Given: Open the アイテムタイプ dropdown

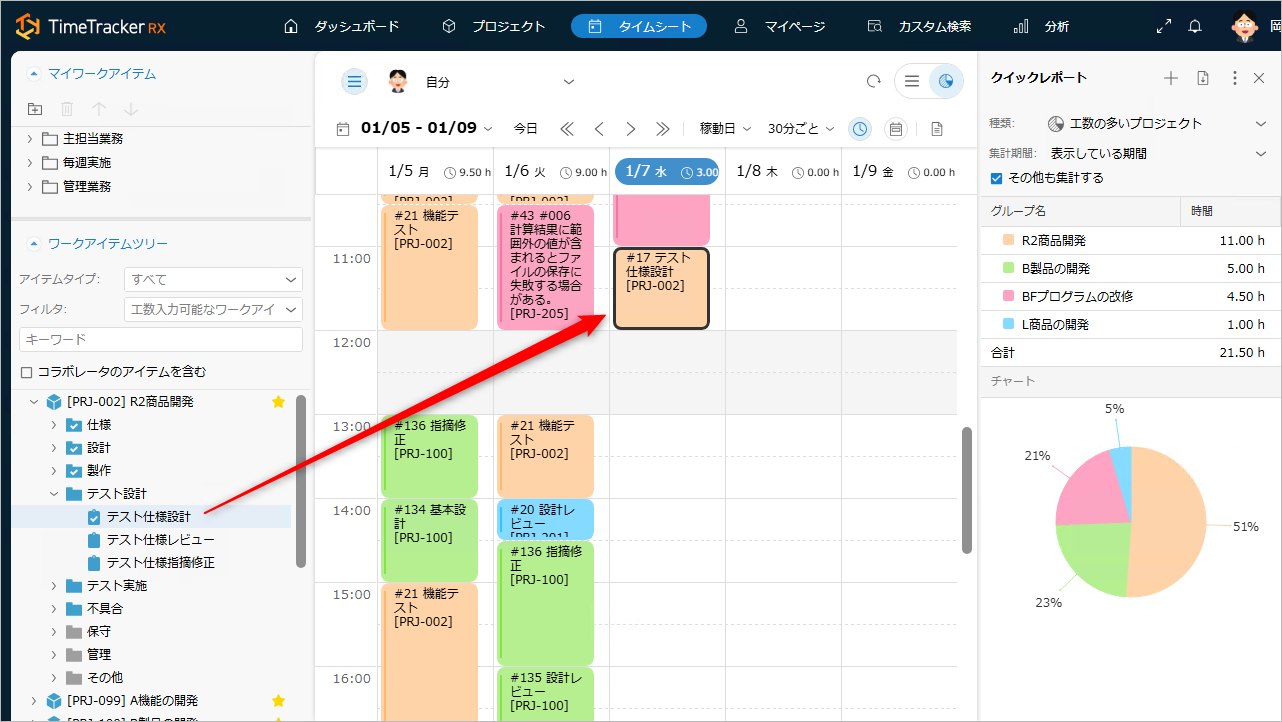Looking at the screenshot, I should click(x=213, y=280).
